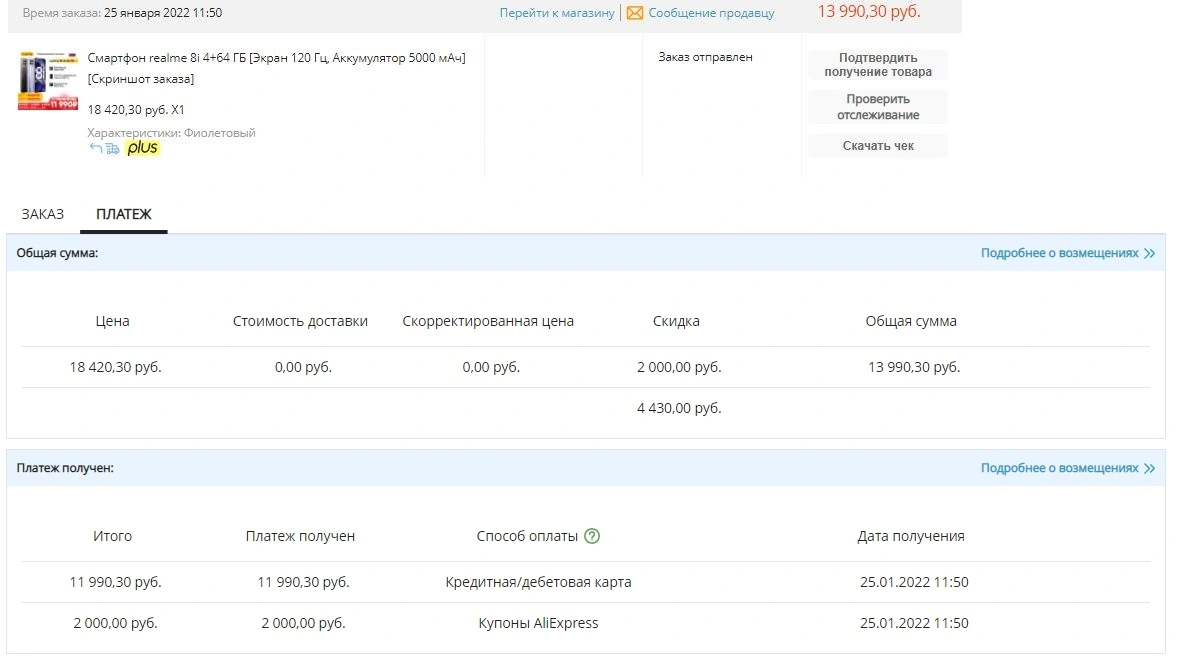The width and height of the screenshot is (1178, 661).
Task: Click the status text Заказ отправлен
Action: pos(705,57)
